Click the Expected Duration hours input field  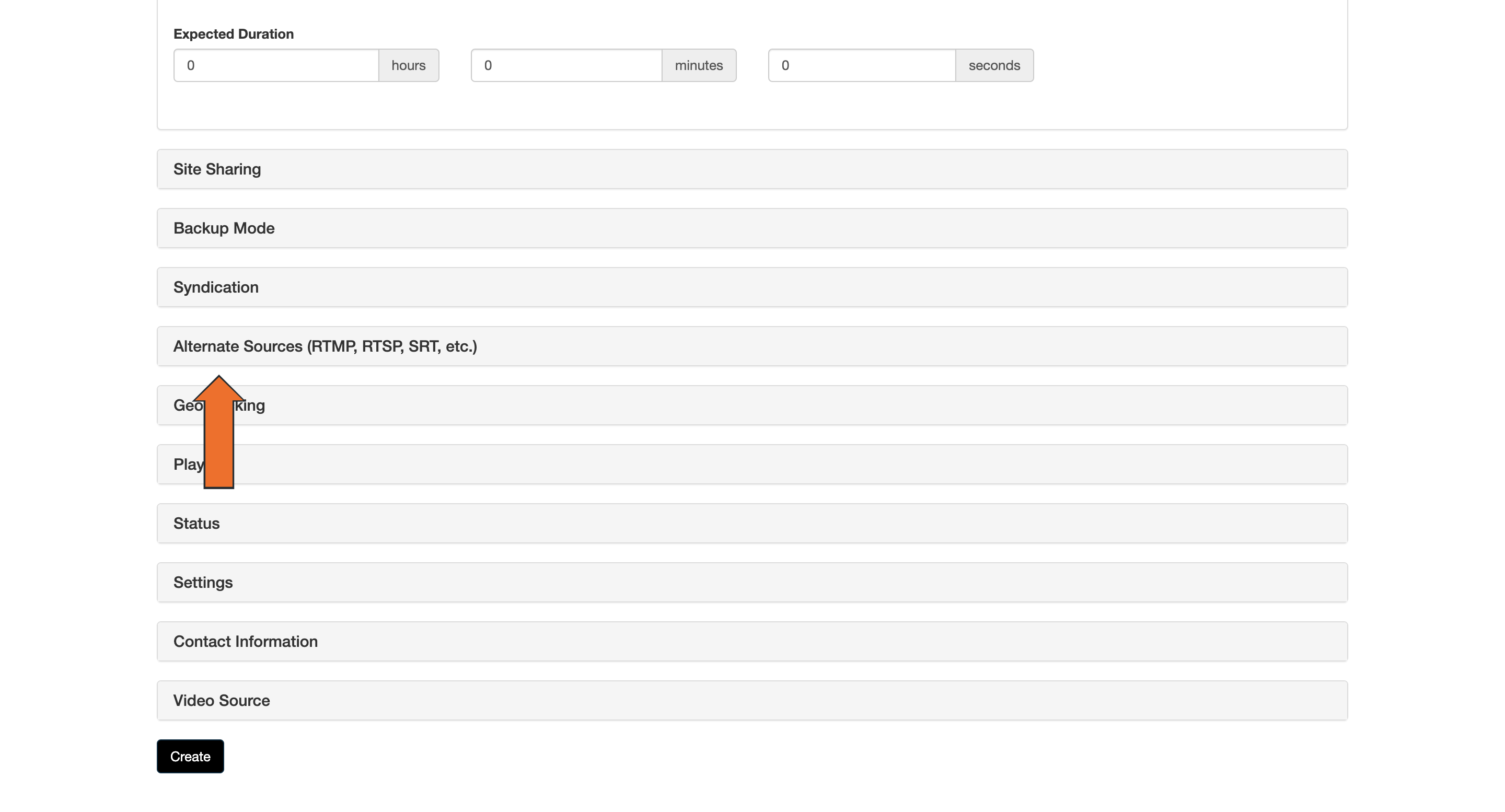(x=276, y=65)
